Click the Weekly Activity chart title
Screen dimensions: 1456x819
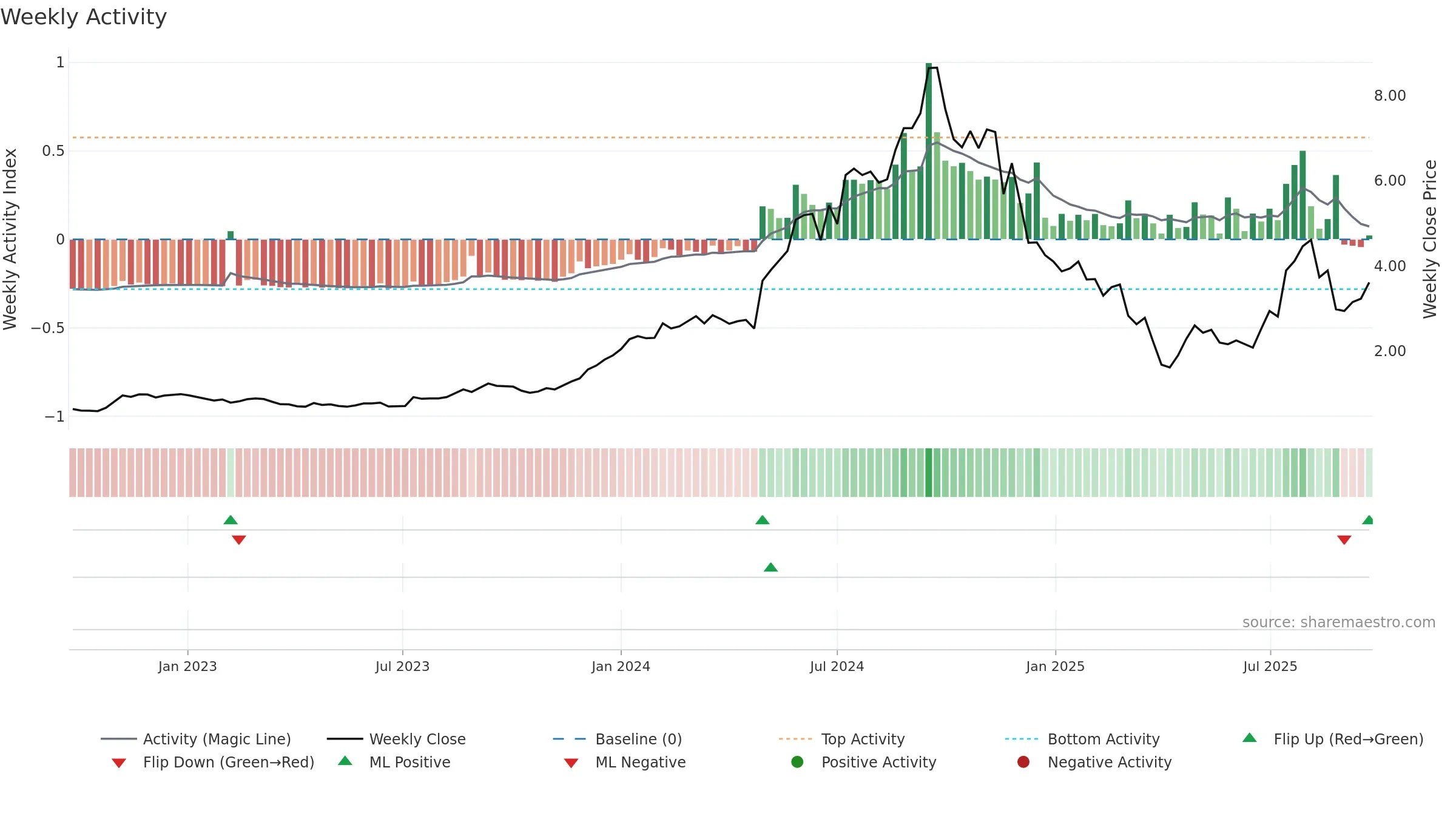pyautogui.click(x=84, y=17)
